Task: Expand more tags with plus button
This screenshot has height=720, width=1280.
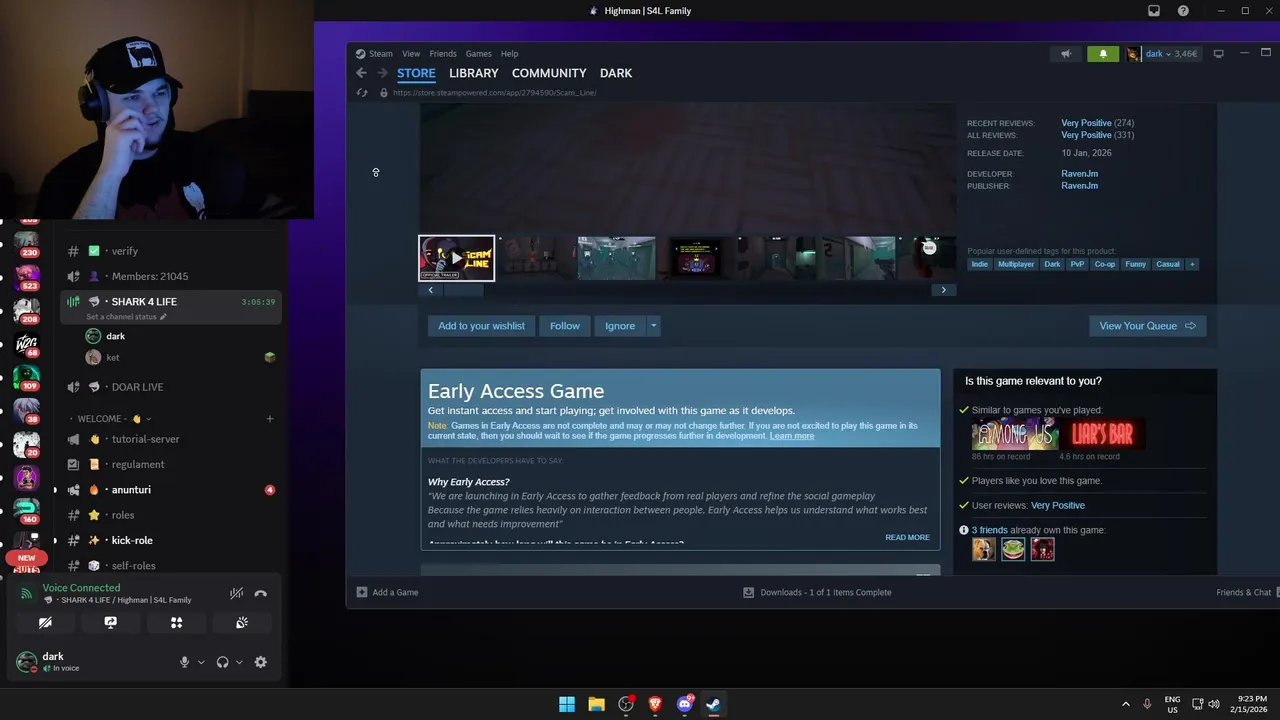Action: (1191, 264)
